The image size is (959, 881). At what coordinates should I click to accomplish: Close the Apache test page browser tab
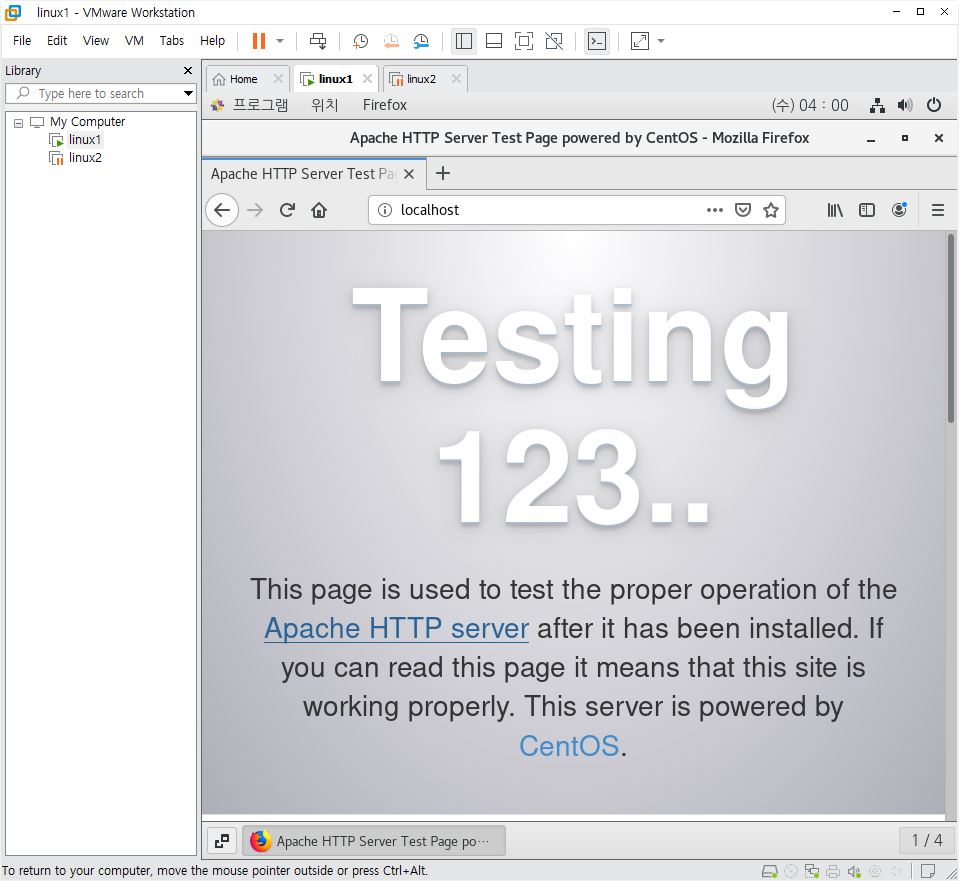click(409, 174)
